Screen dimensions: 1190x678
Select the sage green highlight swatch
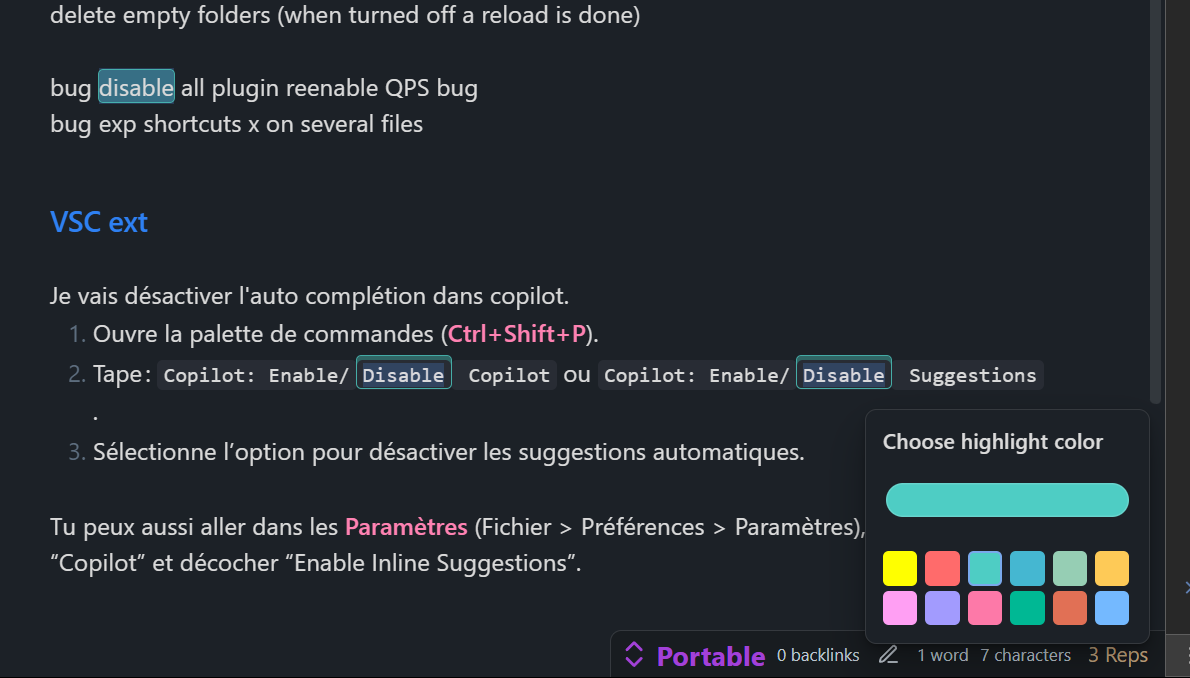pyautogui.click(x=1070, y=568)
